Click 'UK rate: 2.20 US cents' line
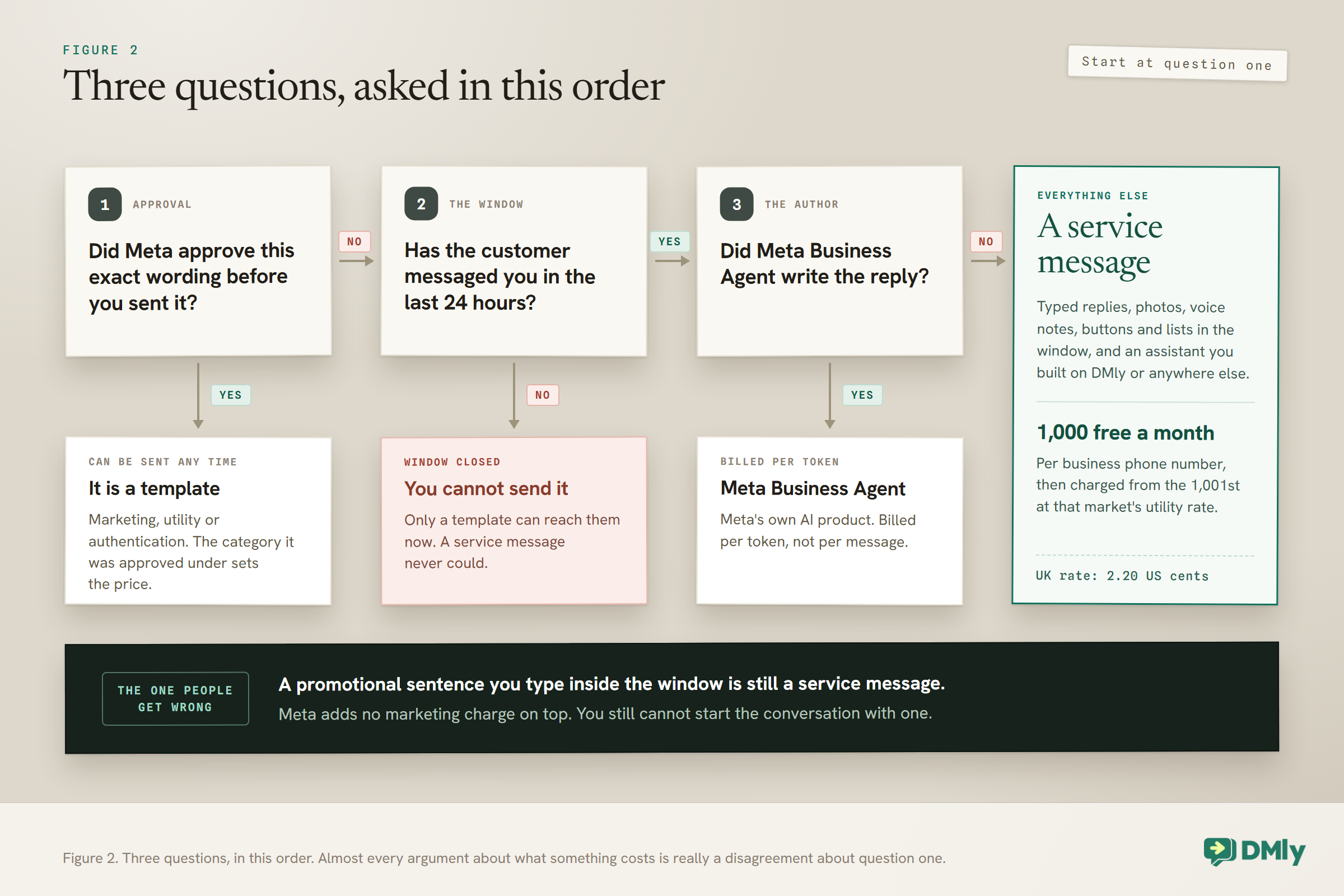The width and height of the screenshot is (1344, 896). (x=1122, y=576)
